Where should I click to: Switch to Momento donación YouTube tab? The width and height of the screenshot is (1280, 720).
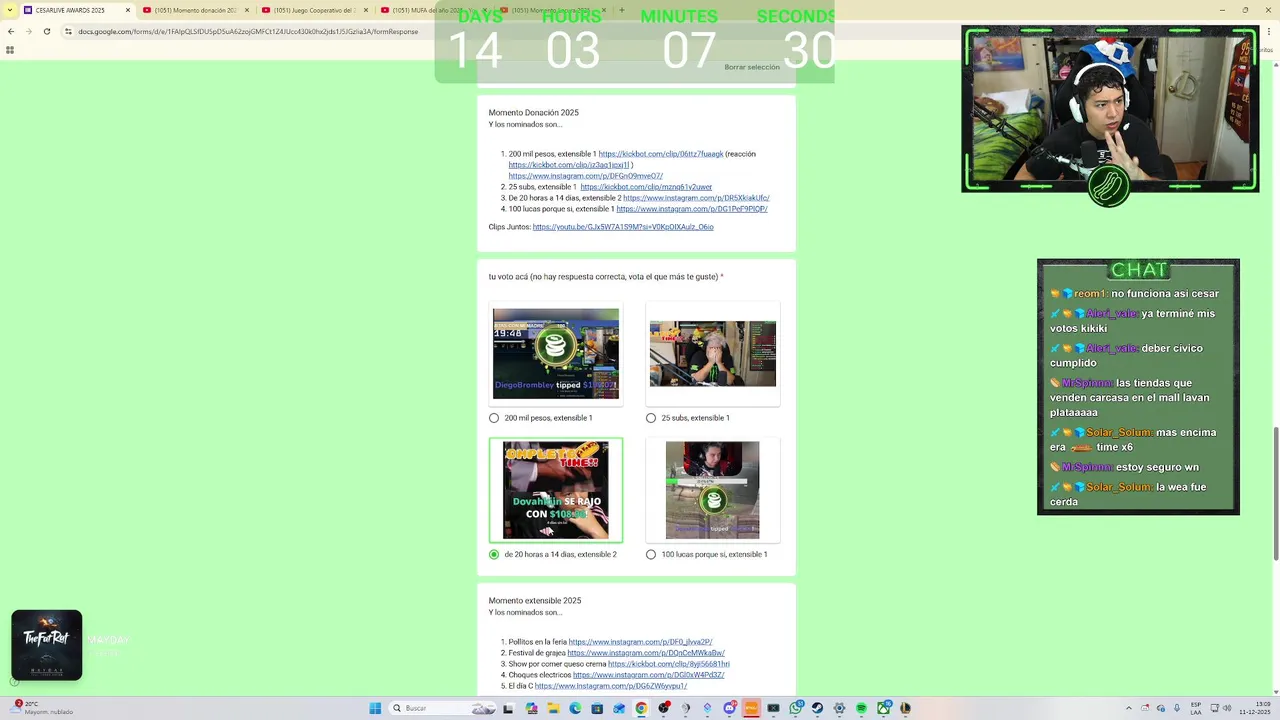click(x=195, y=10)
